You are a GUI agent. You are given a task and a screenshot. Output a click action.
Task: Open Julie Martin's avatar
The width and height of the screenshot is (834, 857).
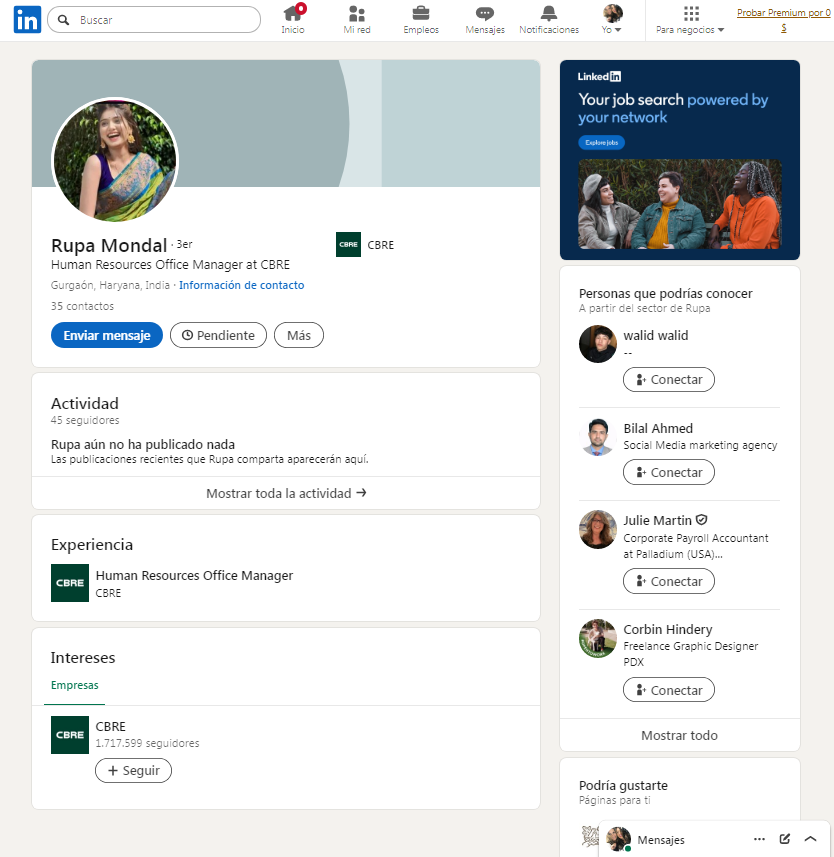click(597, 529)
